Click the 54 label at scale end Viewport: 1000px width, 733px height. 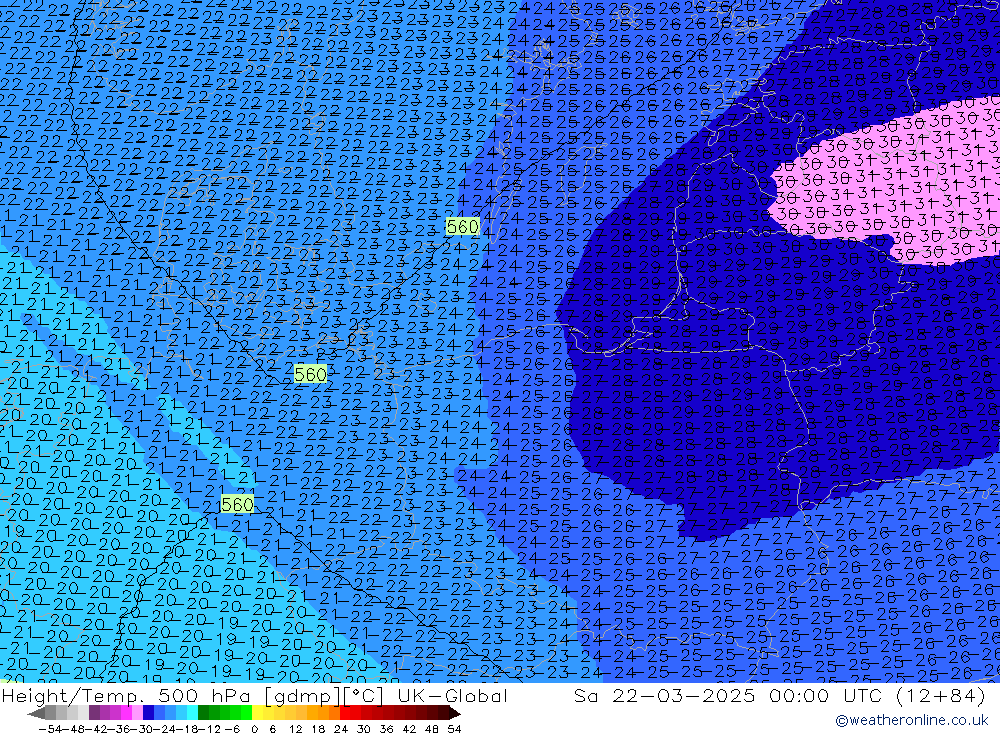(454, 729)
